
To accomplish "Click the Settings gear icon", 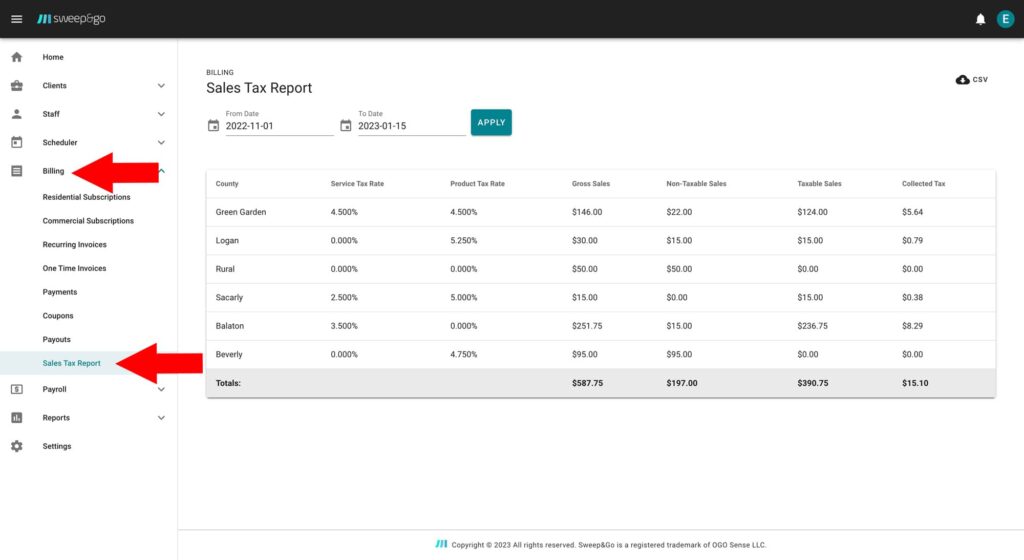I will (16, 446).
